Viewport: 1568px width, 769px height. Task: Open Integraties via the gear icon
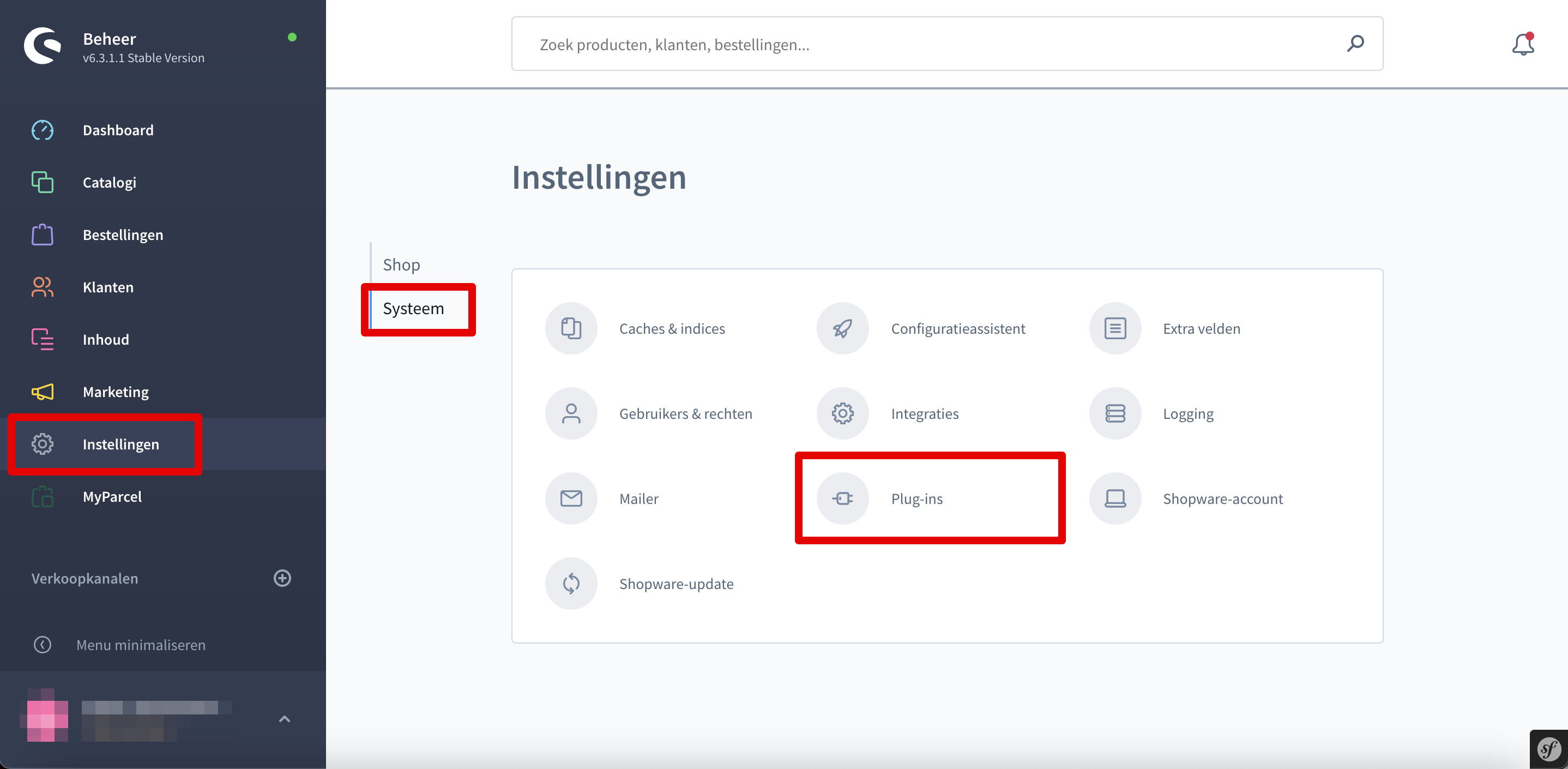tap(842, 413)
